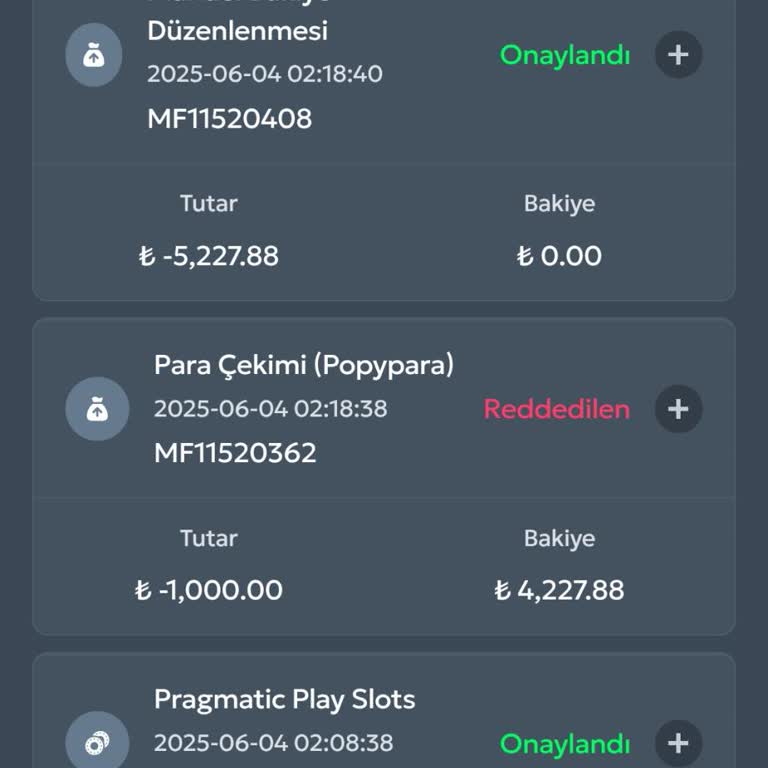768x768 pixels.
Task: Click the Düzenlenmesi transaction title
Action: tap(237, 31)
